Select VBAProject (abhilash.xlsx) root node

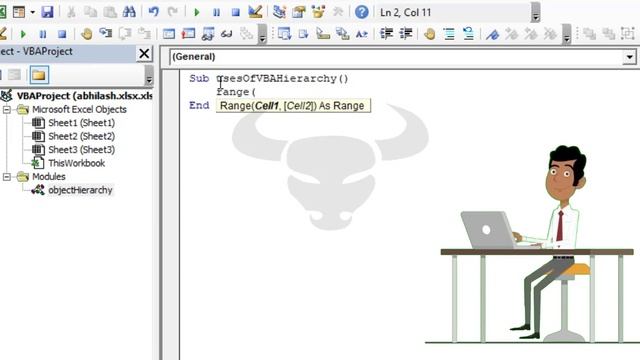click(84, 96)
